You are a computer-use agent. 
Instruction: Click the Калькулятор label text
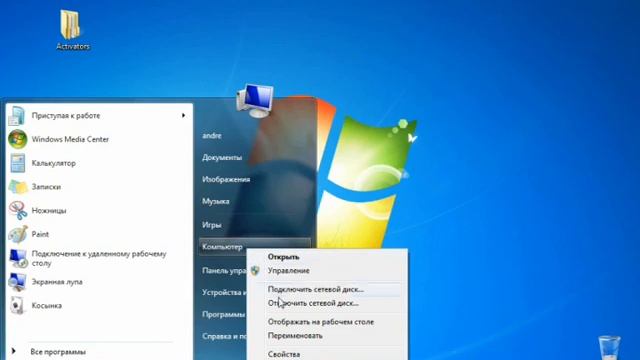tap(53, 163)
